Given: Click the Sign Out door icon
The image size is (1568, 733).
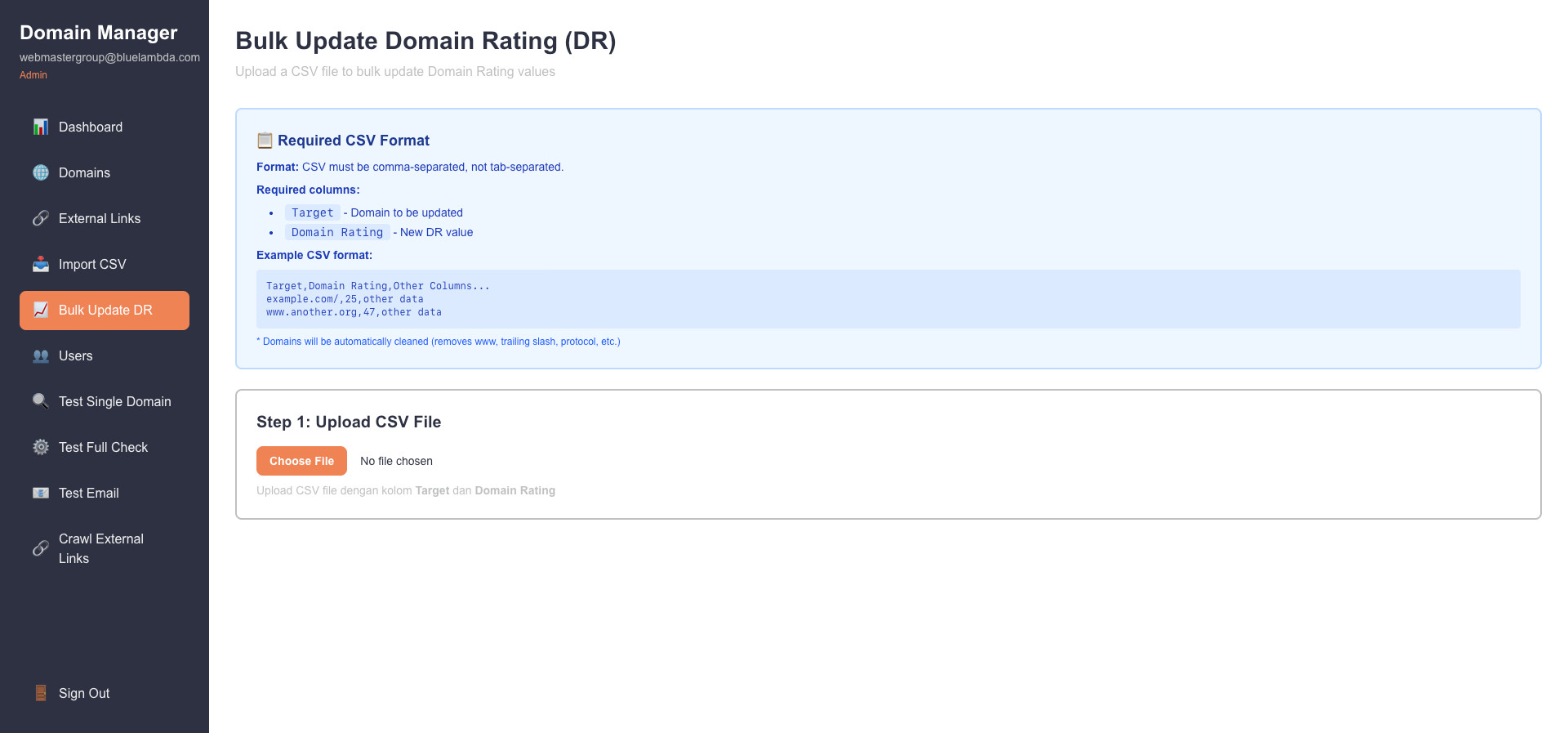Looking at the screenshot, I should coord(41,693).
